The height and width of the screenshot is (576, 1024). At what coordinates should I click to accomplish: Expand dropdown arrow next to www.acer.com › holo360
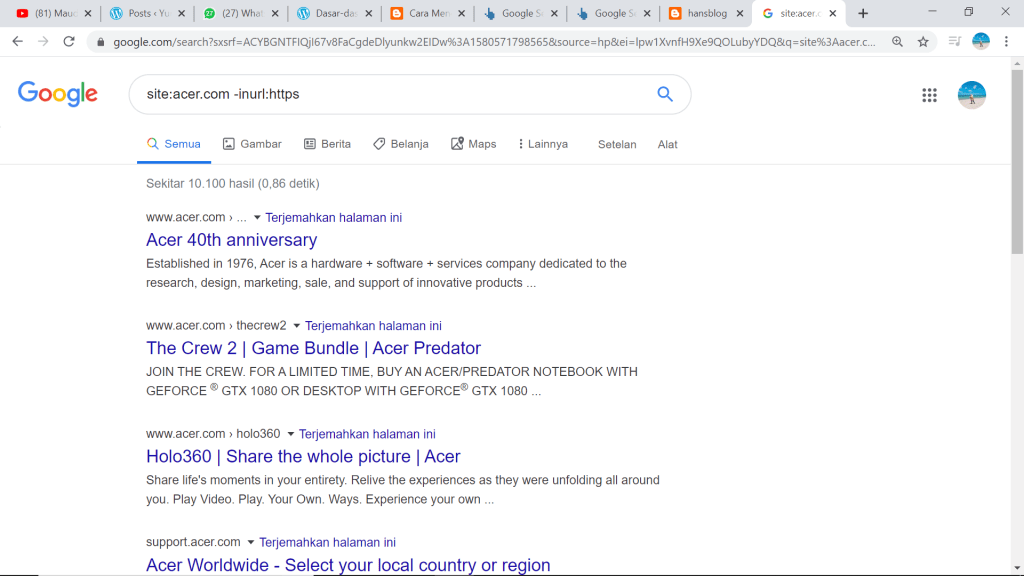pos(290,434)
